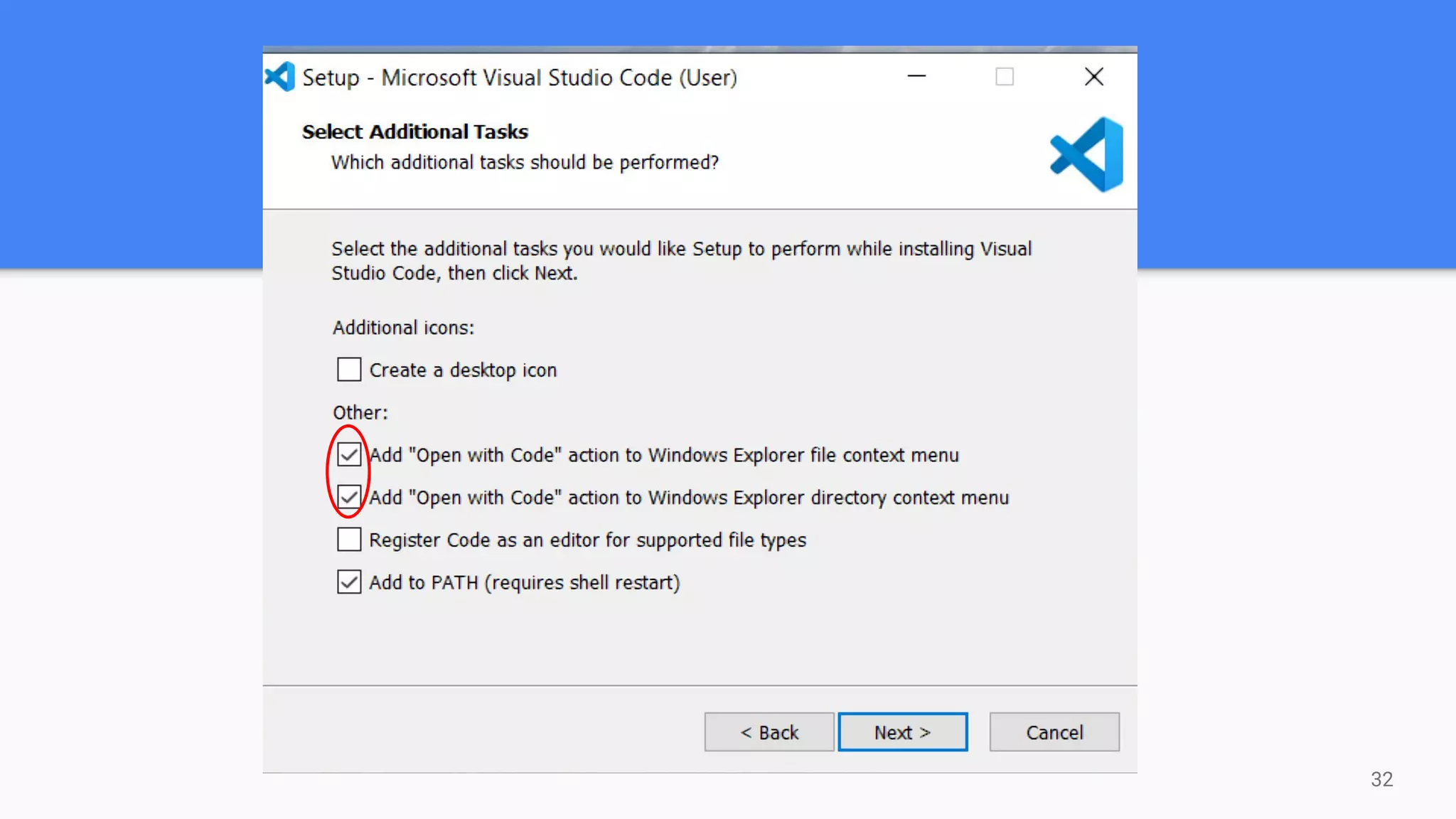Viewport: 1456px width, 819px height.
Task: Enable Register Code as an editor checkbox
Action: point(348,540)
